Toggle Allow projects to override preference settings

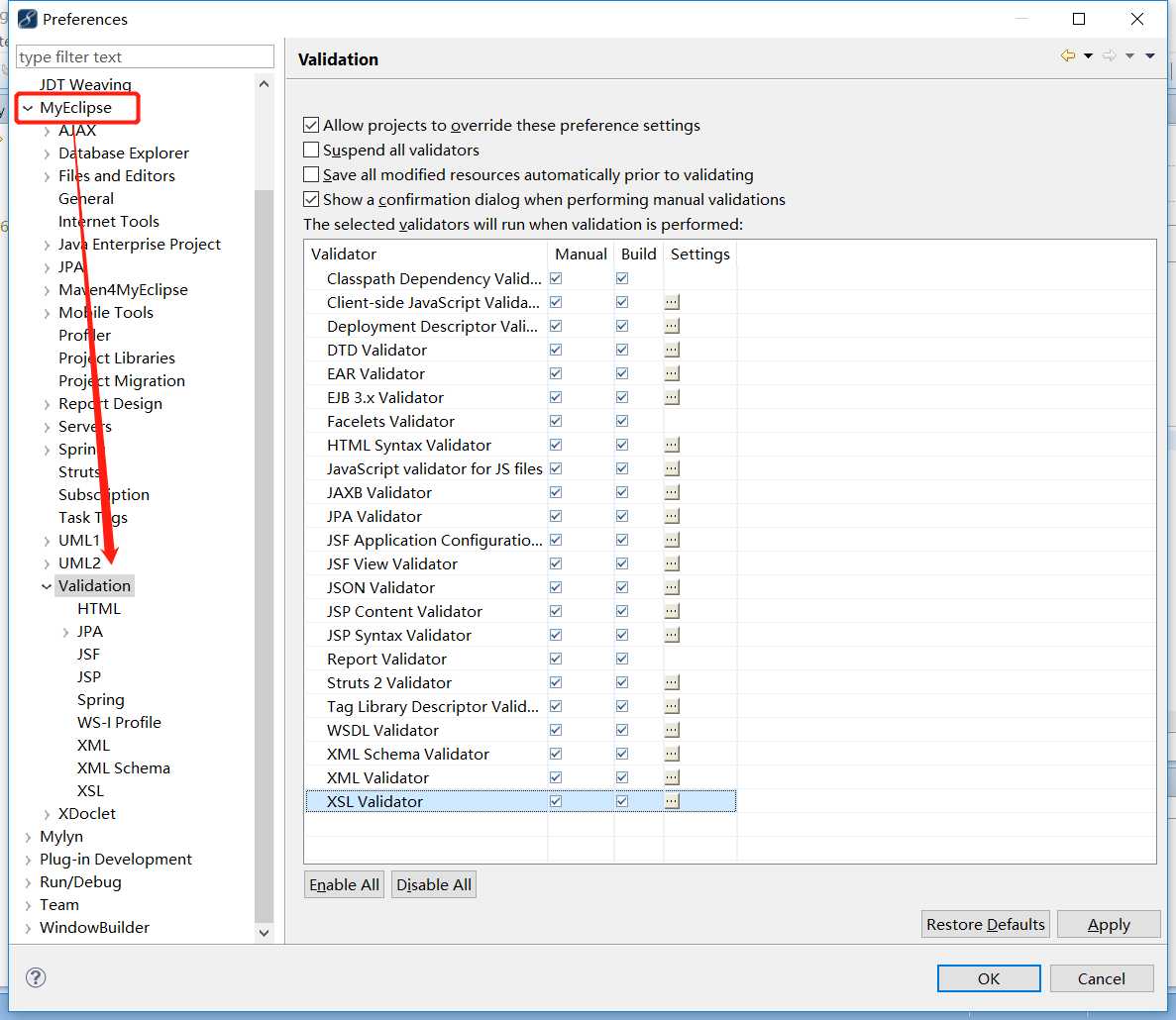pyautogui.click(x=311, y=125)
